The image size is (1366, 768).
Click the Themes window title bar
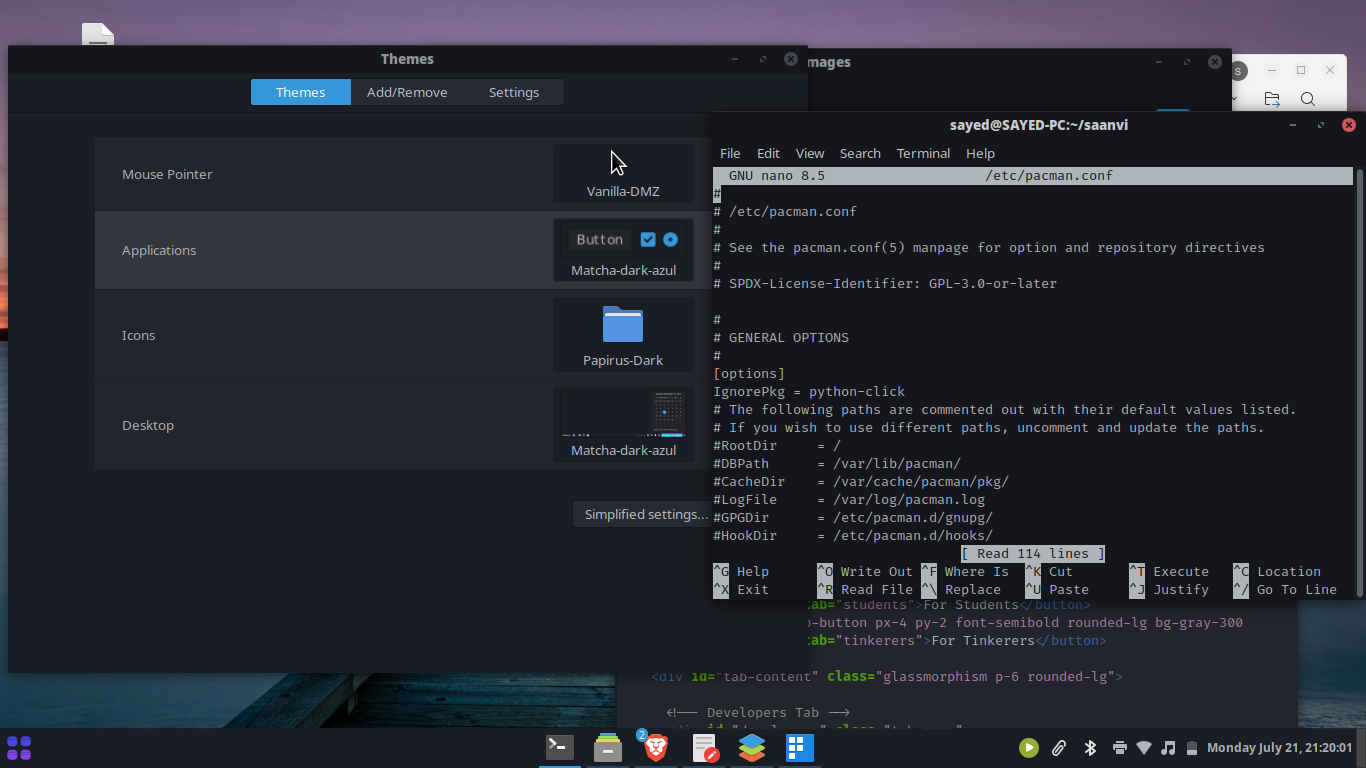click(x=407, y=59)
